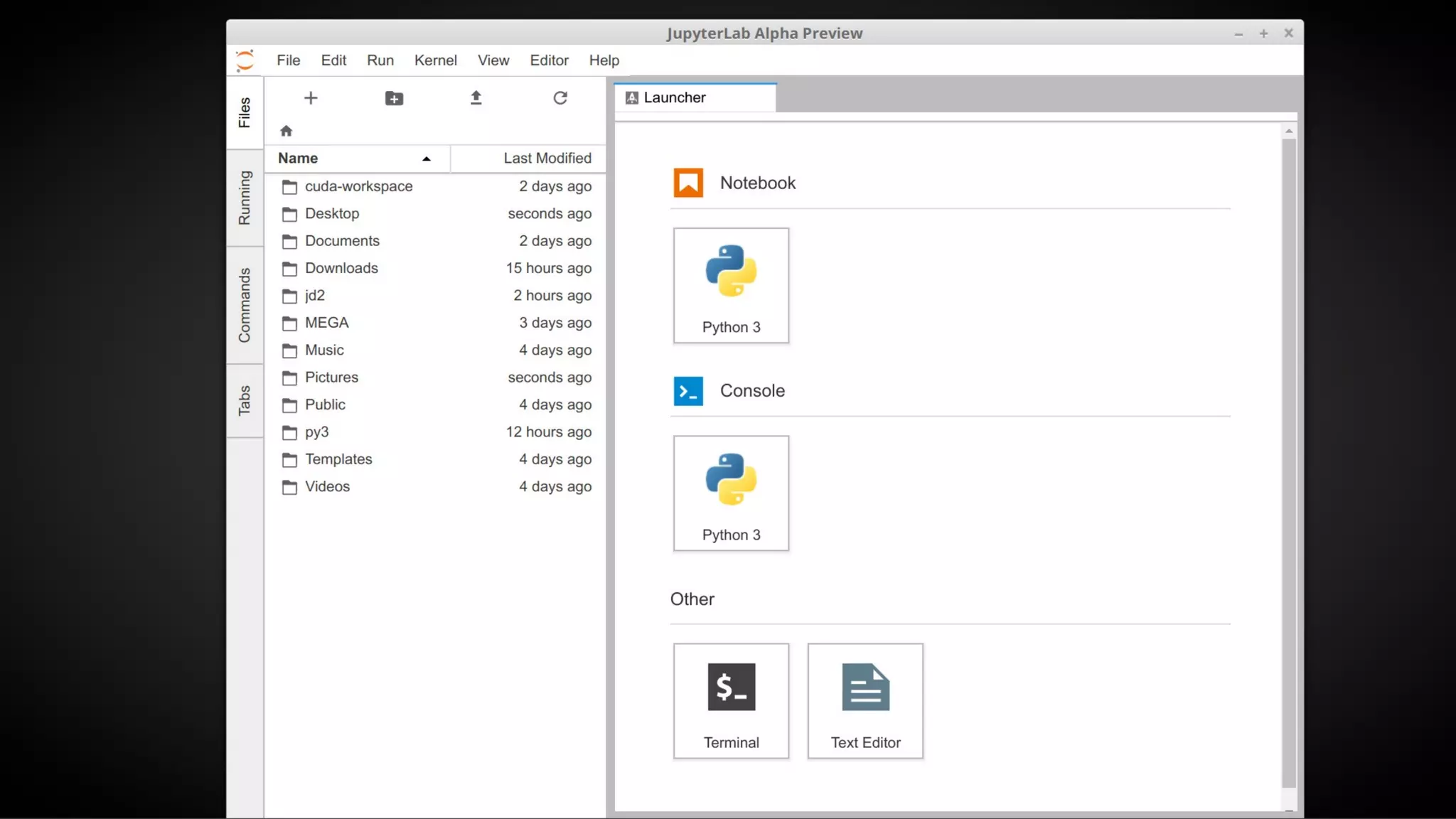Select the cuda-workspace row name
This screenshot has width=1456, height=819.
(359, 186)
